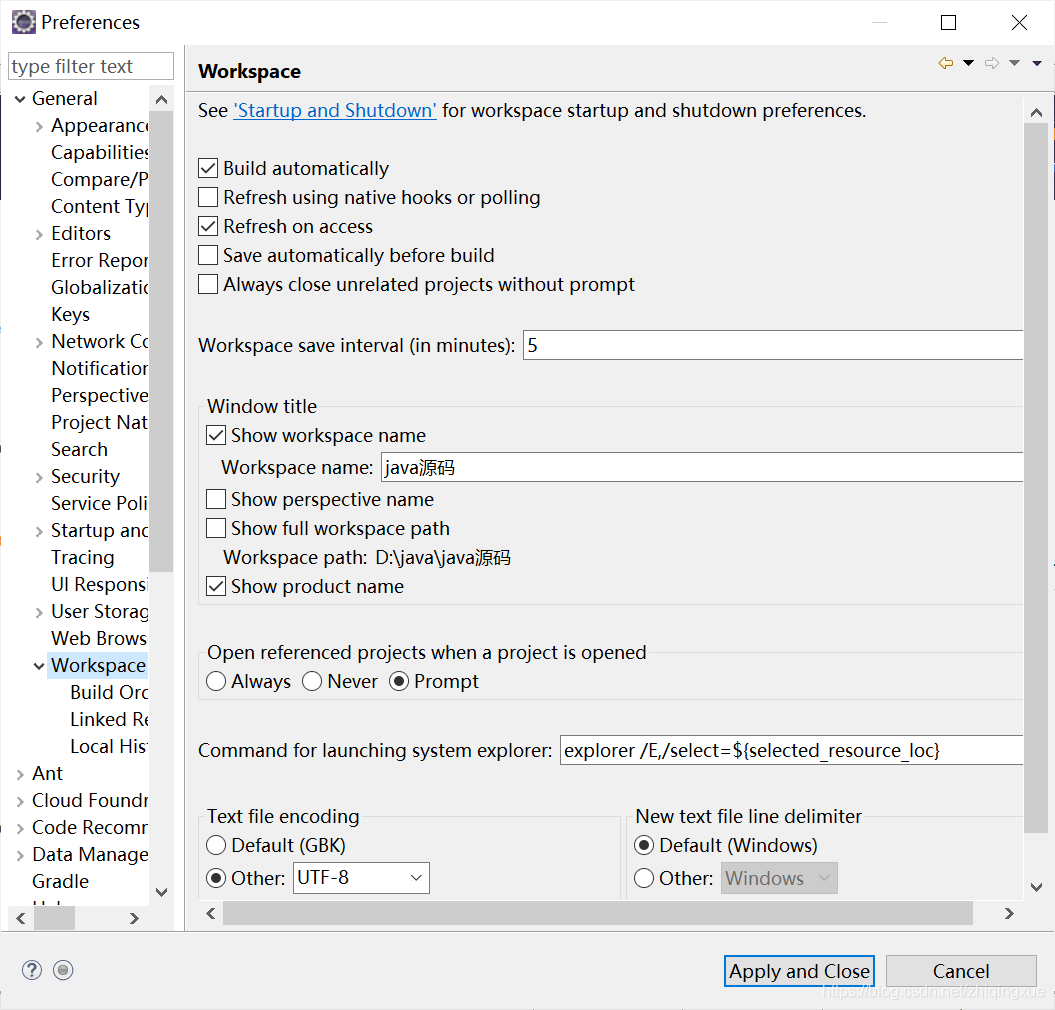Select the Capabilities tree item
This screenshot has height=1010, width=1055.
[100, 152]
